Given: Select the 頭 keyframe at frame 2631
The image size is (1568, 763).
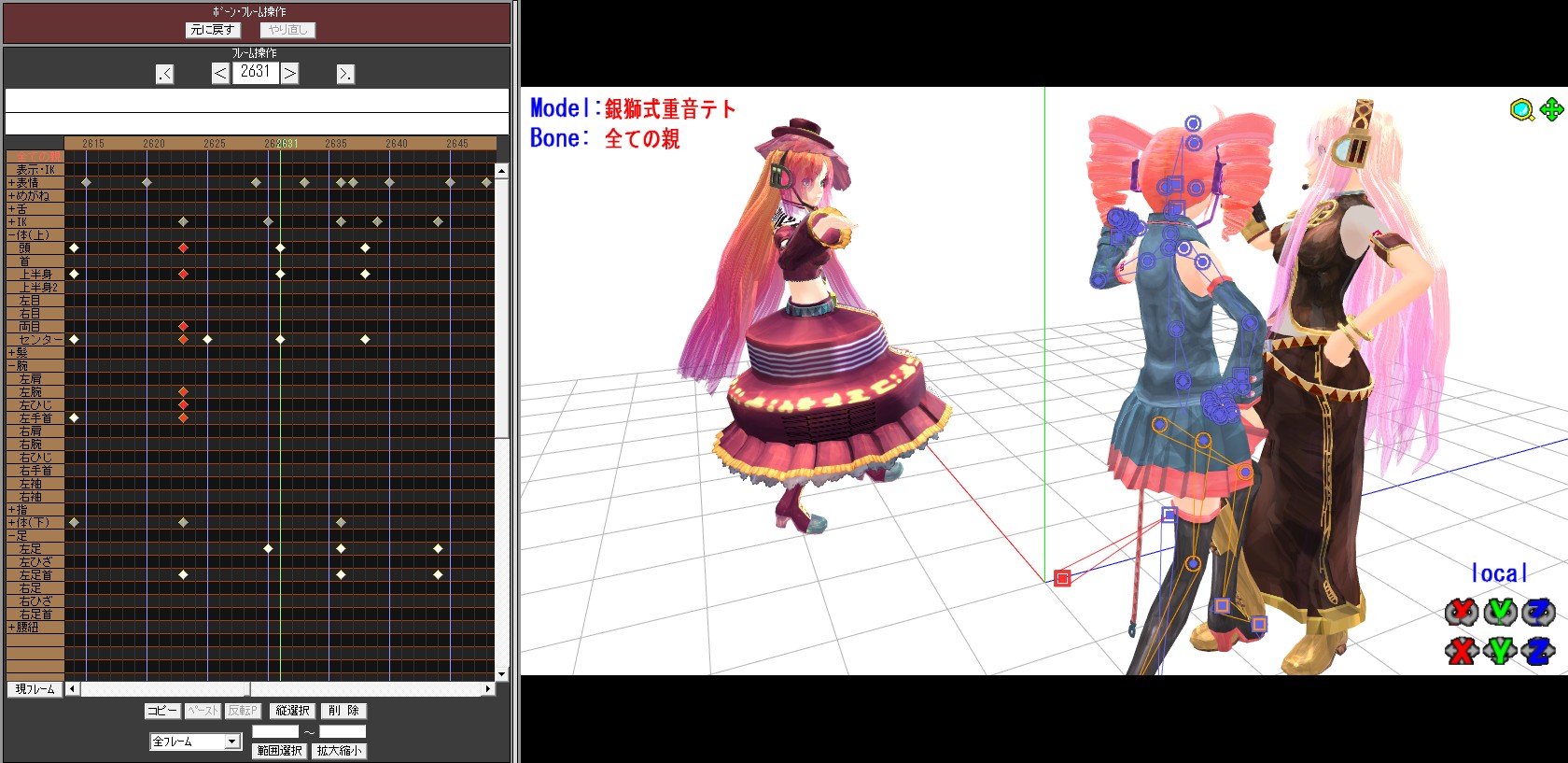Looking at the screenshot, I should pyautogui.click(x=280, y=248).
